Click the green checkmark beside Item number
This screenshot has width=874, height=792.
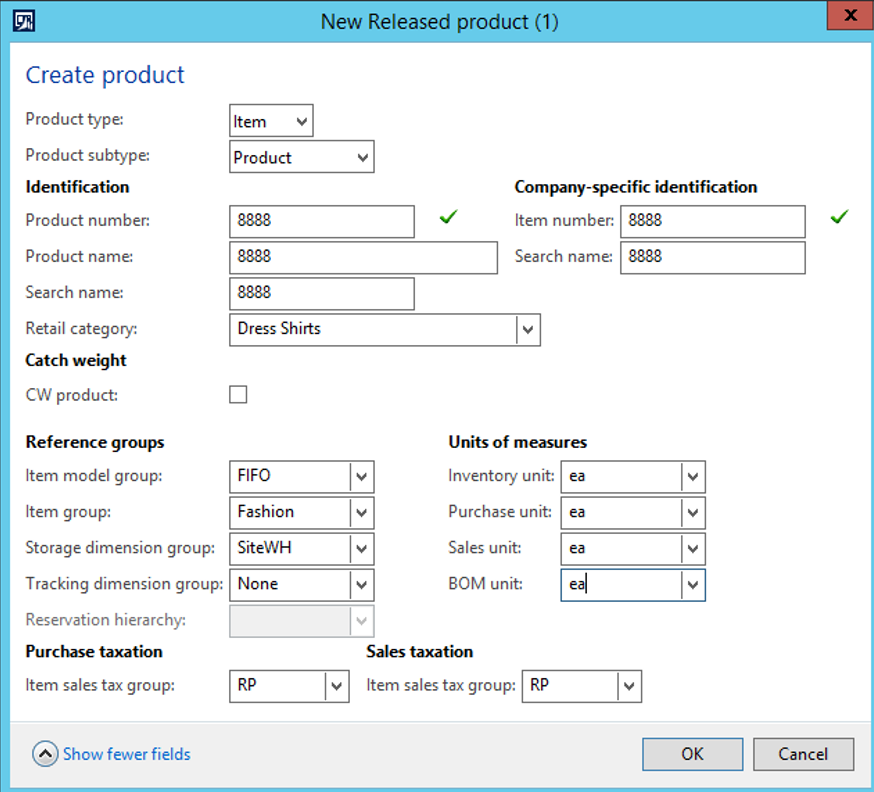(x=839, y=217)
